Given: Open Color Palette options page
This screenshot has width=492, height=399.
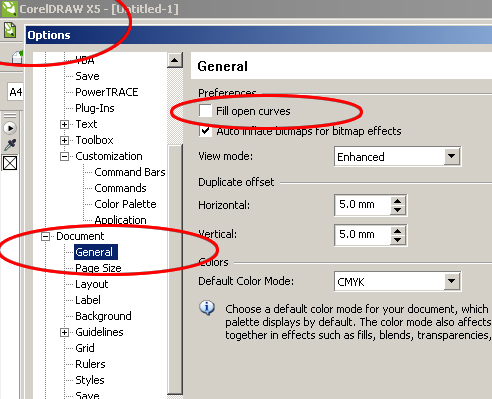Looking at the screenshot, I should point(125,204).
